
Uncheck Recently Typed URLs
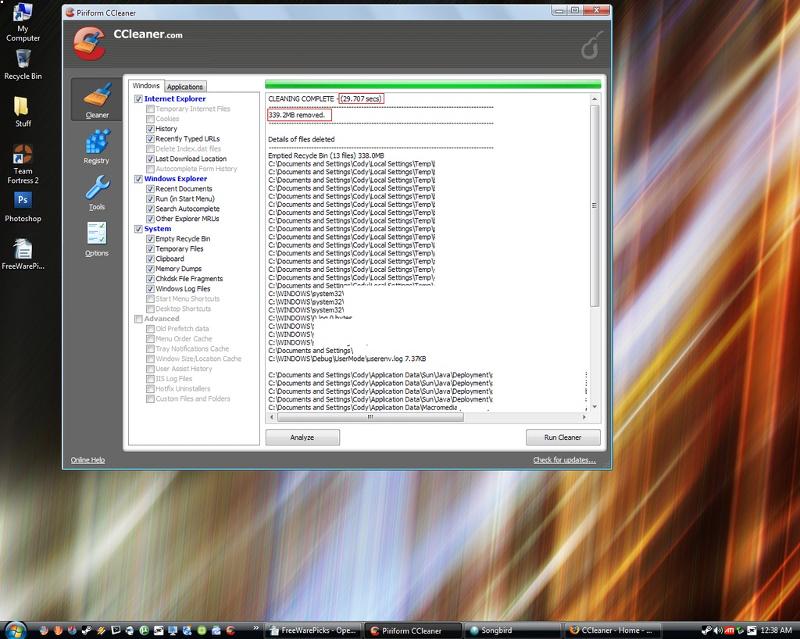(150, 139)
